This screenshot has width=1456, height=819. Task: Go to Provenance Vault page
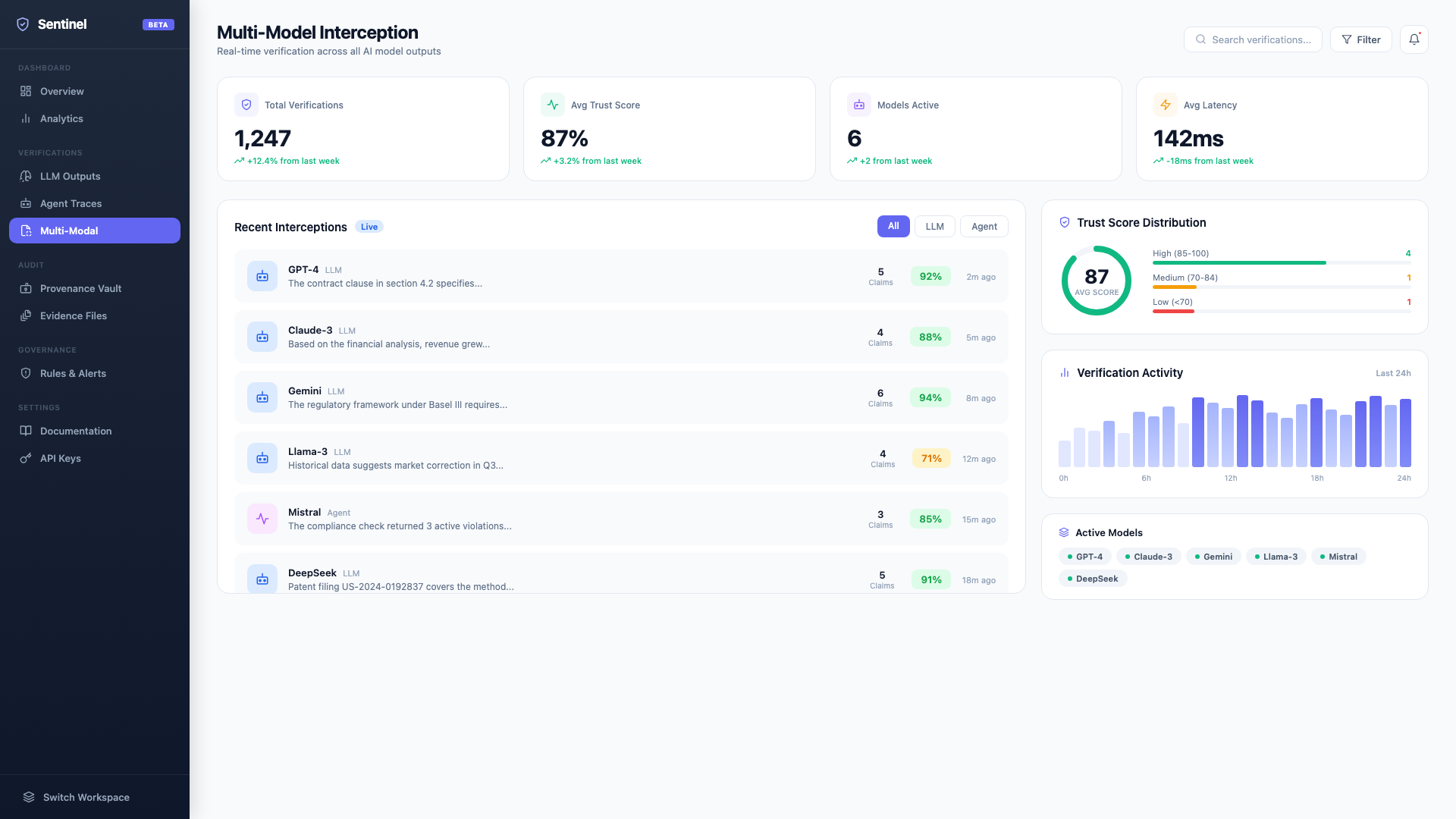(80, 288)
